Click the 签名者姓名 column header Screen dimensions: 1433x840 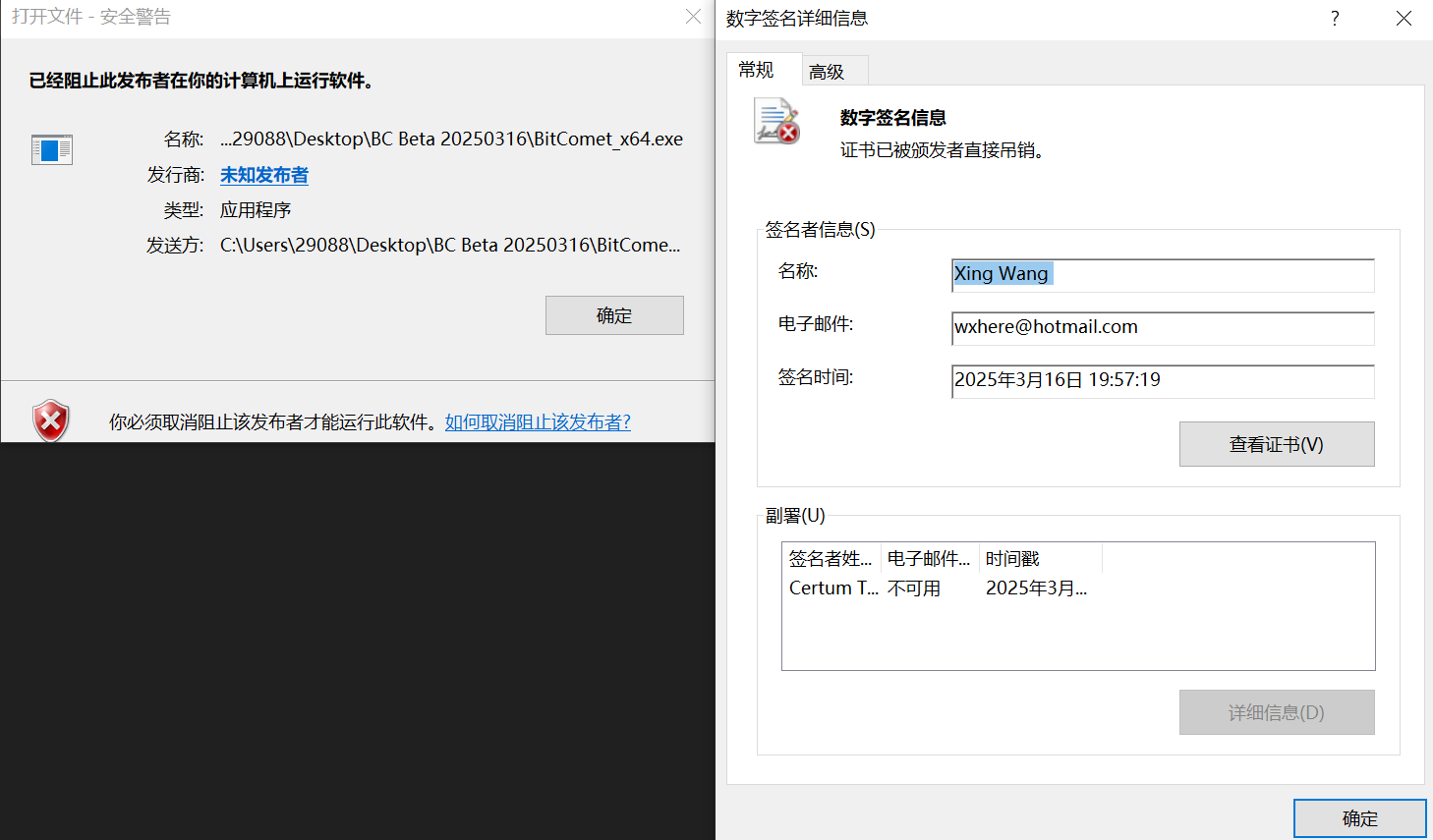(831, 558)
